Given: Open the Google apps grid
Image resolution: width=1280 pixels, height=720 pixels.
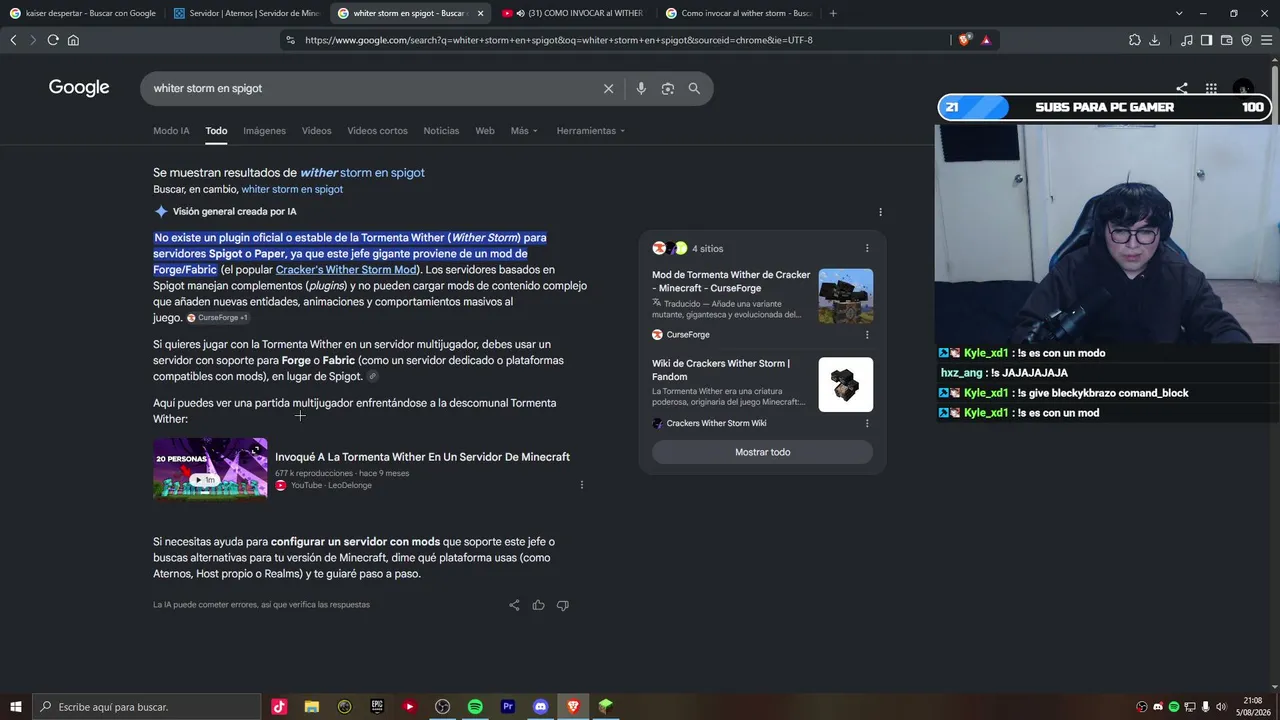Looking at the screenshot, I should point(1211,88).
